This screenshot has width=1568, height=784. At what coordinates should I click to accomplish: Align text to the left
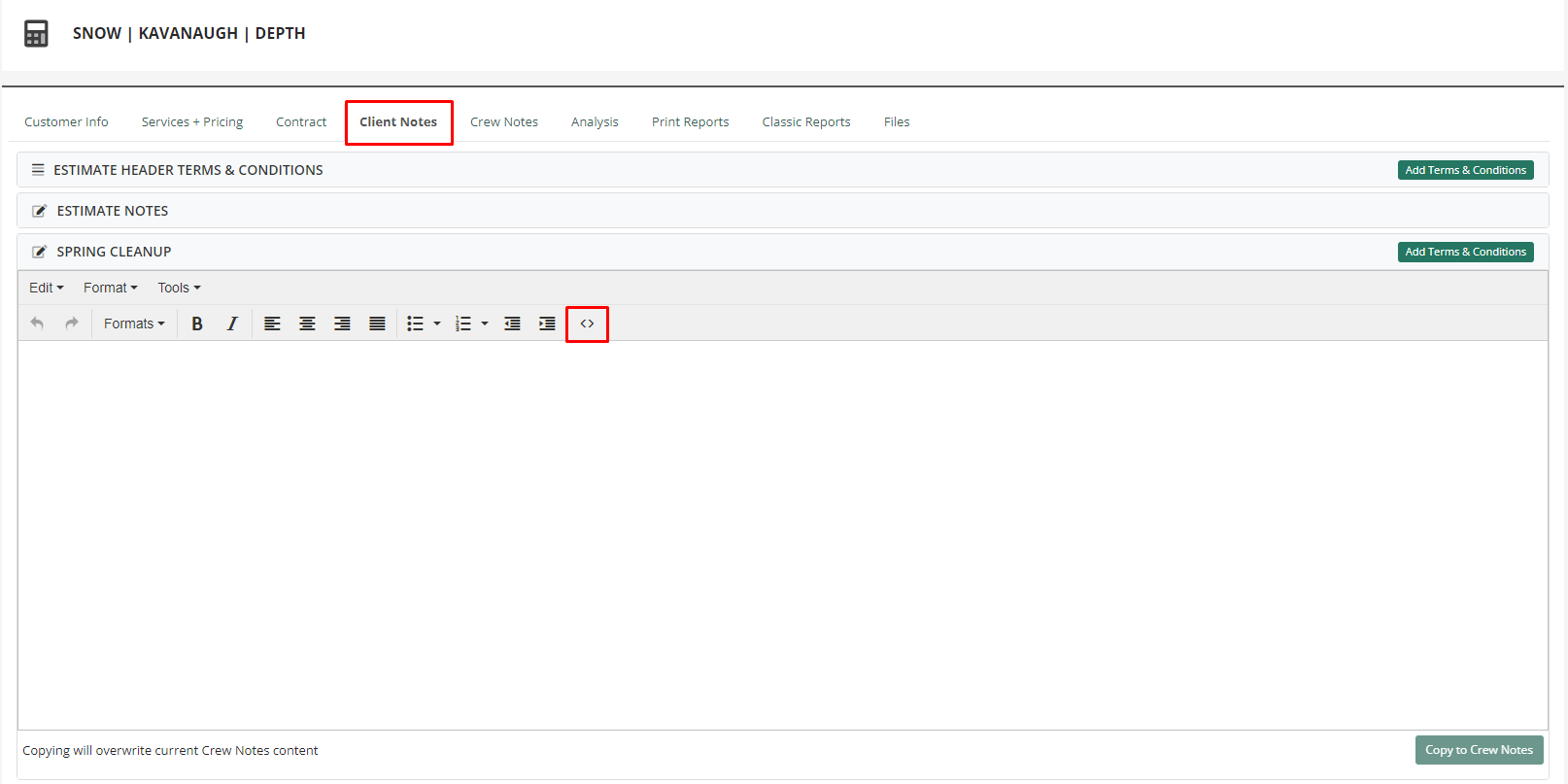(272, 324)
